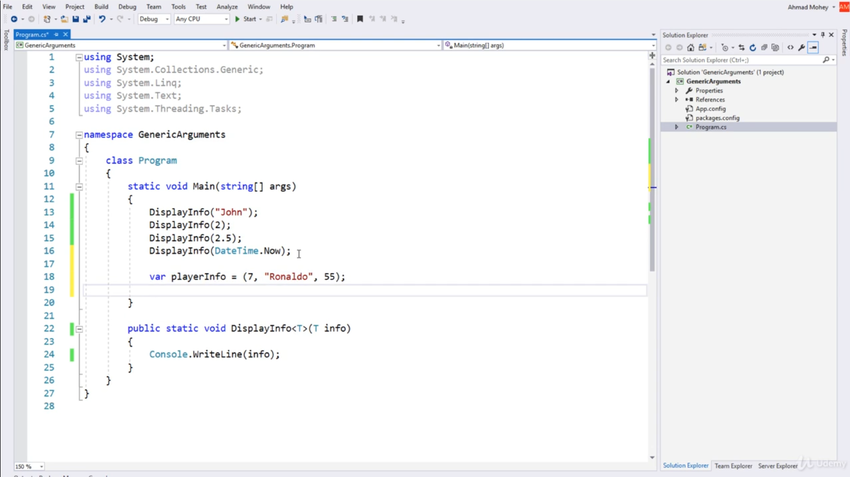Viewport: 850px width, 477px height.
Task: Pin the Solution Explorer panel (auto hide)
Action: pyautogui.click(x=823, y=35)
